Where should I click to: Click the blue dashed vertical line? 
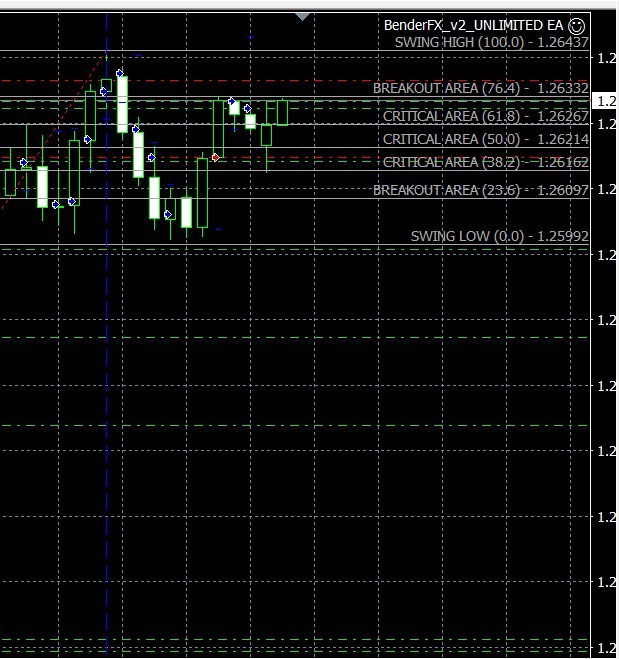tap(106, 400)
